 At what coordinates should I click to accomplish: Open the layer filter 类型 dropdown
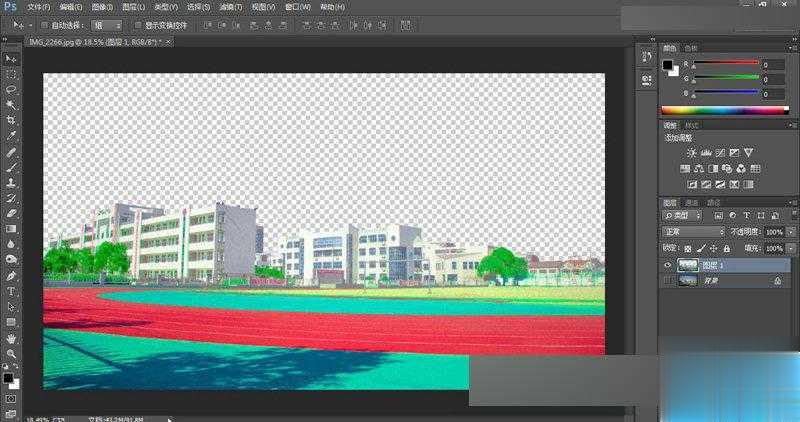point(682,216)
